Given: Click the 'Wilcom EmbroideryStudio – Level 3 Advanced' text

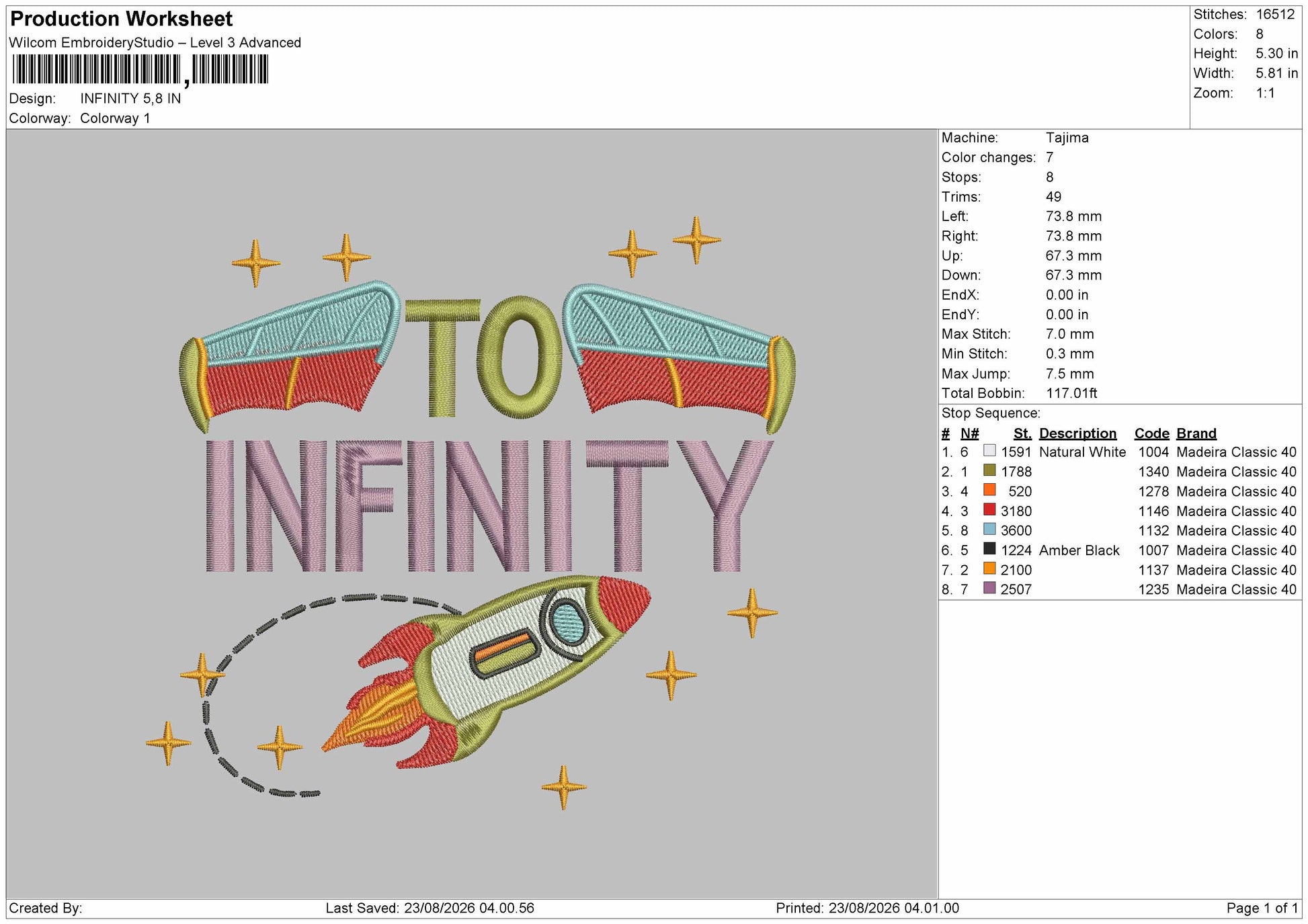Looking at the screenshot, I should click(x=155, y=43).
